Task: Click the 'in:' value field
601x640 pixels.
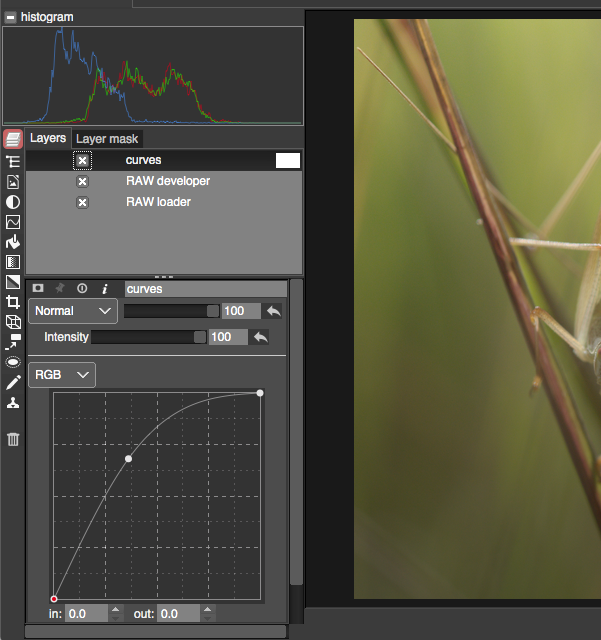Action: (87, 614)
